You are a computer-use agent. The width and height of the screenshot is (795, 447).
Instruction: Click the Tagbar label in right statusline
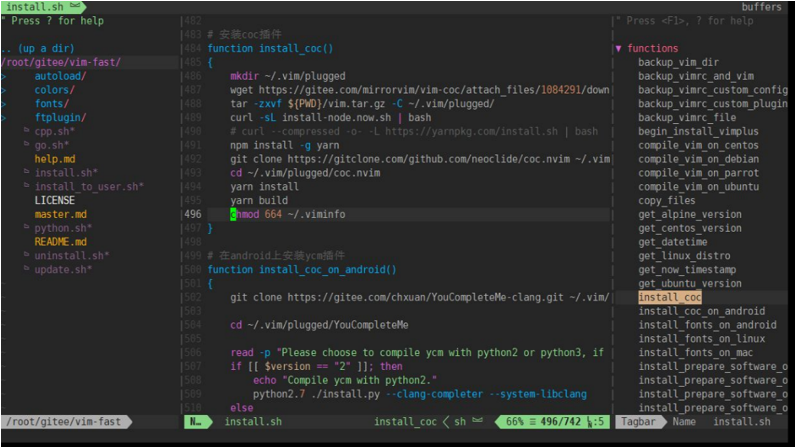coord(638,422)
